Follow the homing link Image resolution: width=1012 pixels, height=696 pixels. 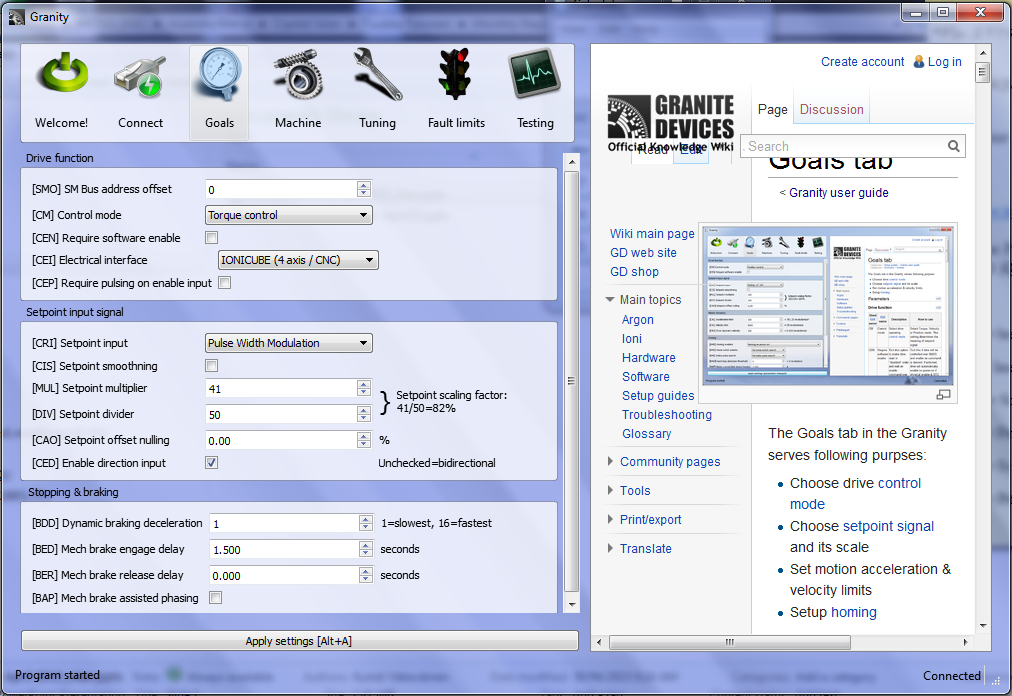tap(853, 612)
